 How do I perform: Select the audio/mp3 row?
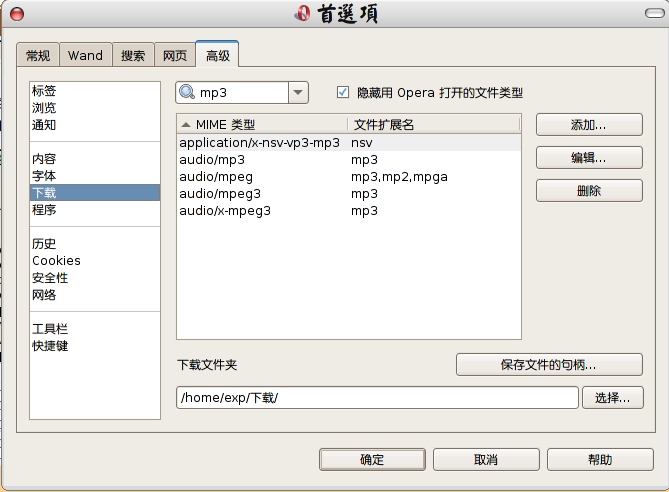click(x=349, y=160)
